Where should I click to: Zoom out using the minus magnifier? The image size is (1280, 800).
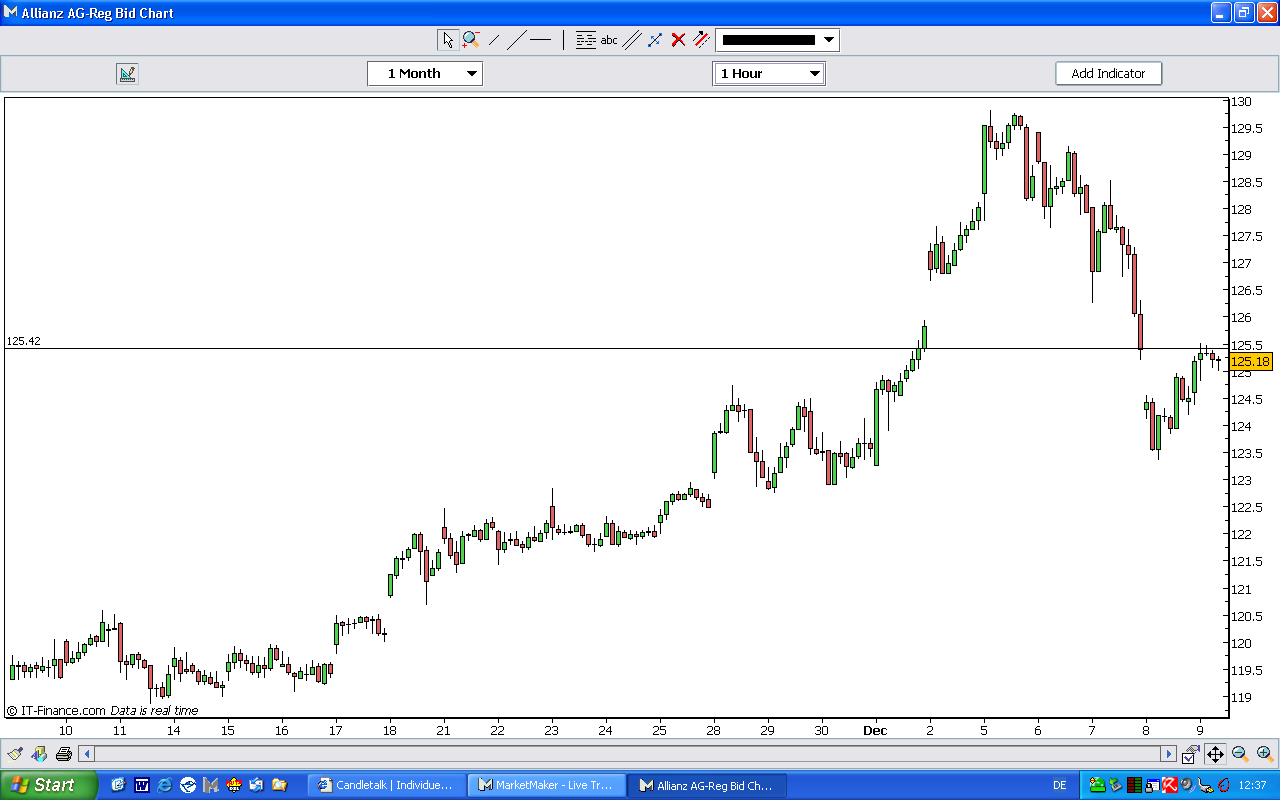pyautogui.click(x=1240, y=754)
